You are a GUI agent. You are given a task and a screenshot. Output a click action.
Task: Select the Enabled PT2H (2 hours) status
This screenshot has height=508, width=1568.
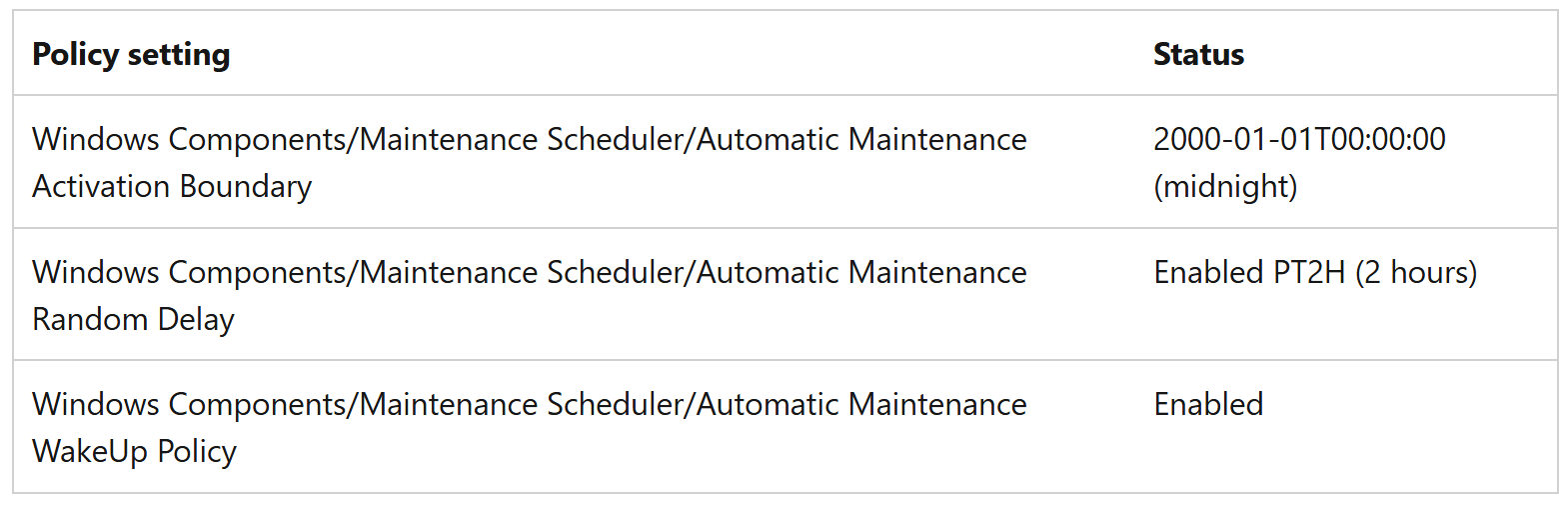pos(1315,272)
